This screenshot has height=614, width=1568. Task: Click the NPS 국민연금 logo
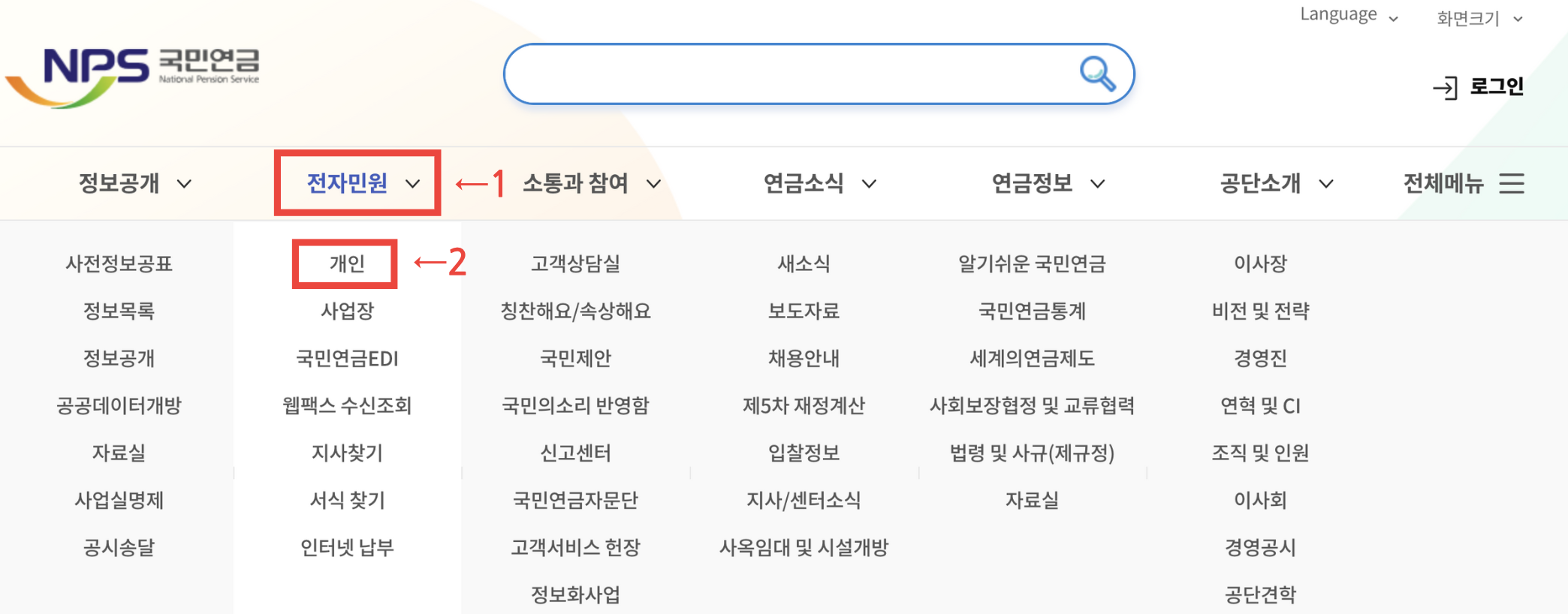134,71
